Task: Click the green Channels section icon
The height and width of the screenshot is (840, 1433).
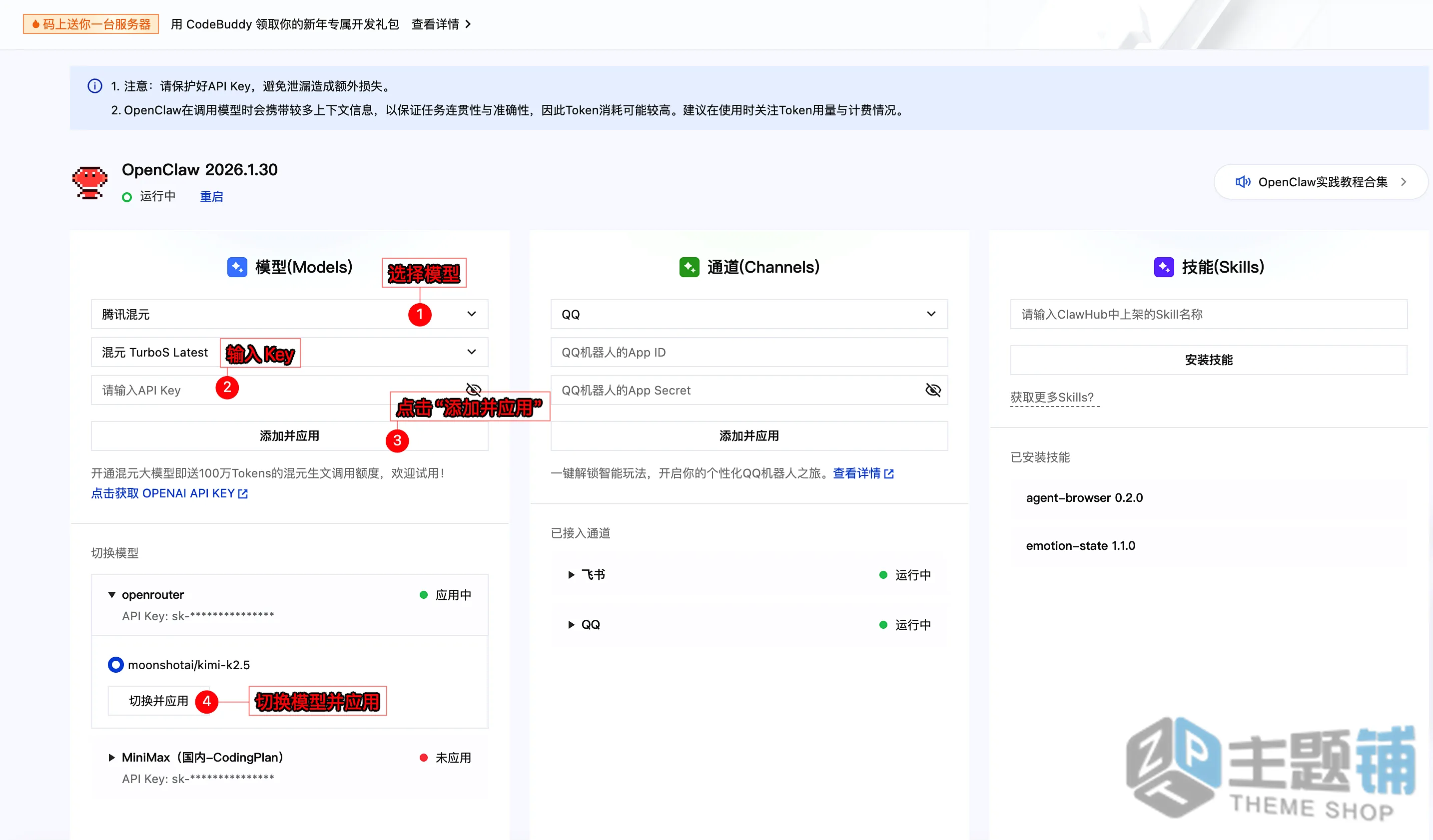Action: (689, 267)
